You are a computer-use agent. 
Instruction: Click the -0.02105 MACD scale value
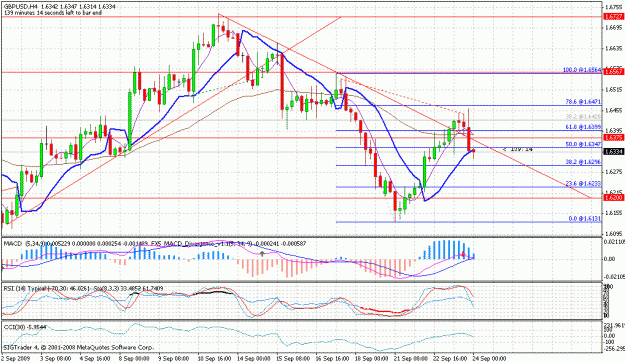click(x=614, y=277)
